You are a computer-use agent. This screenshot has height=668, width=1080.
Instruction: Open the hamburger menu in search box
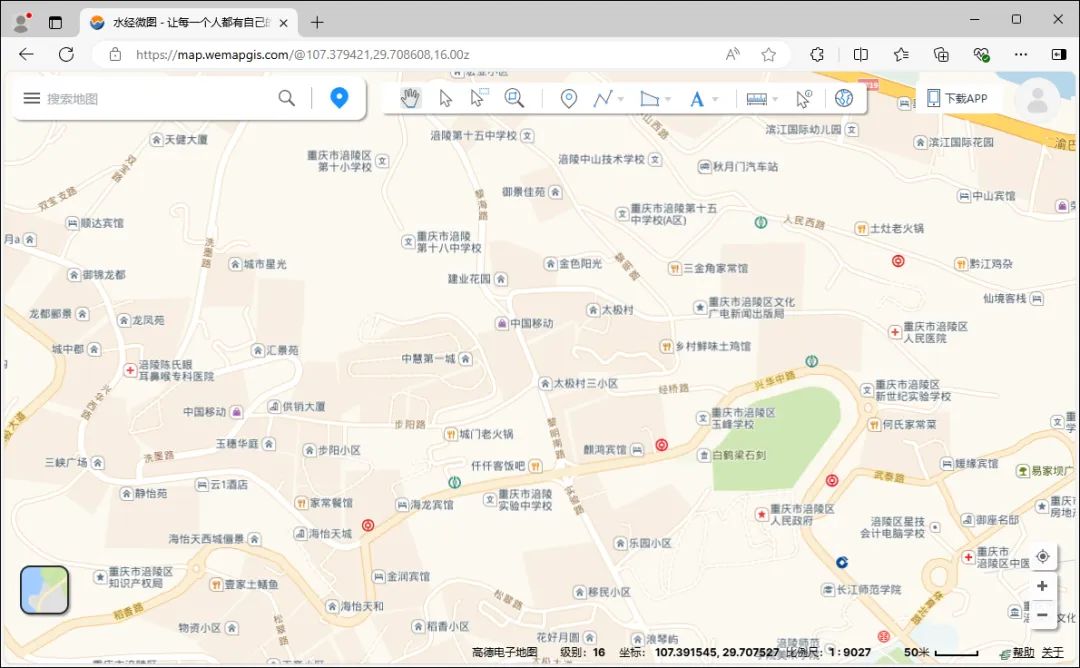point(32,98)
